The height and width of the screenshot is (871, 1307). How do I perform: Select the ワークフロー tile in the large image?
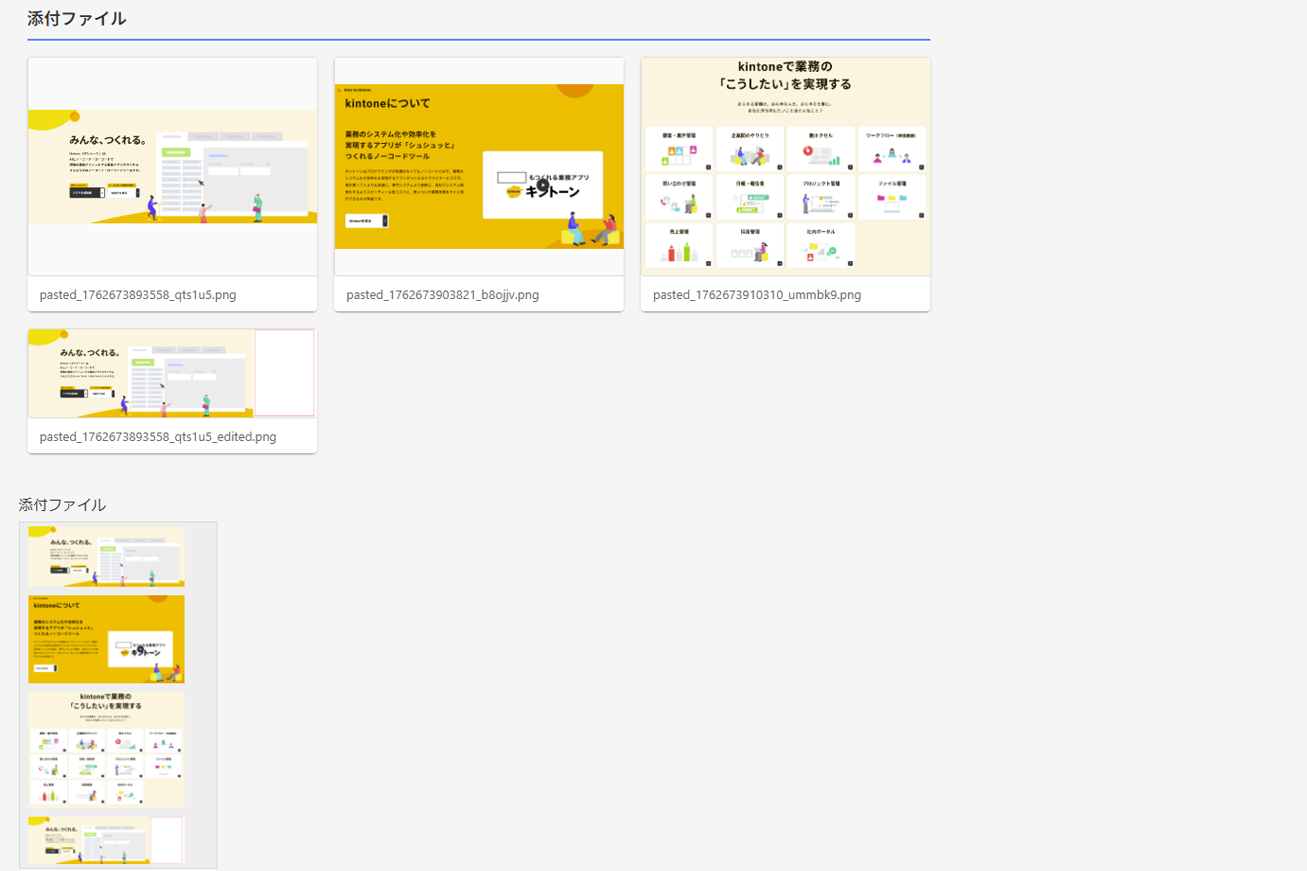tap(892, 149)
